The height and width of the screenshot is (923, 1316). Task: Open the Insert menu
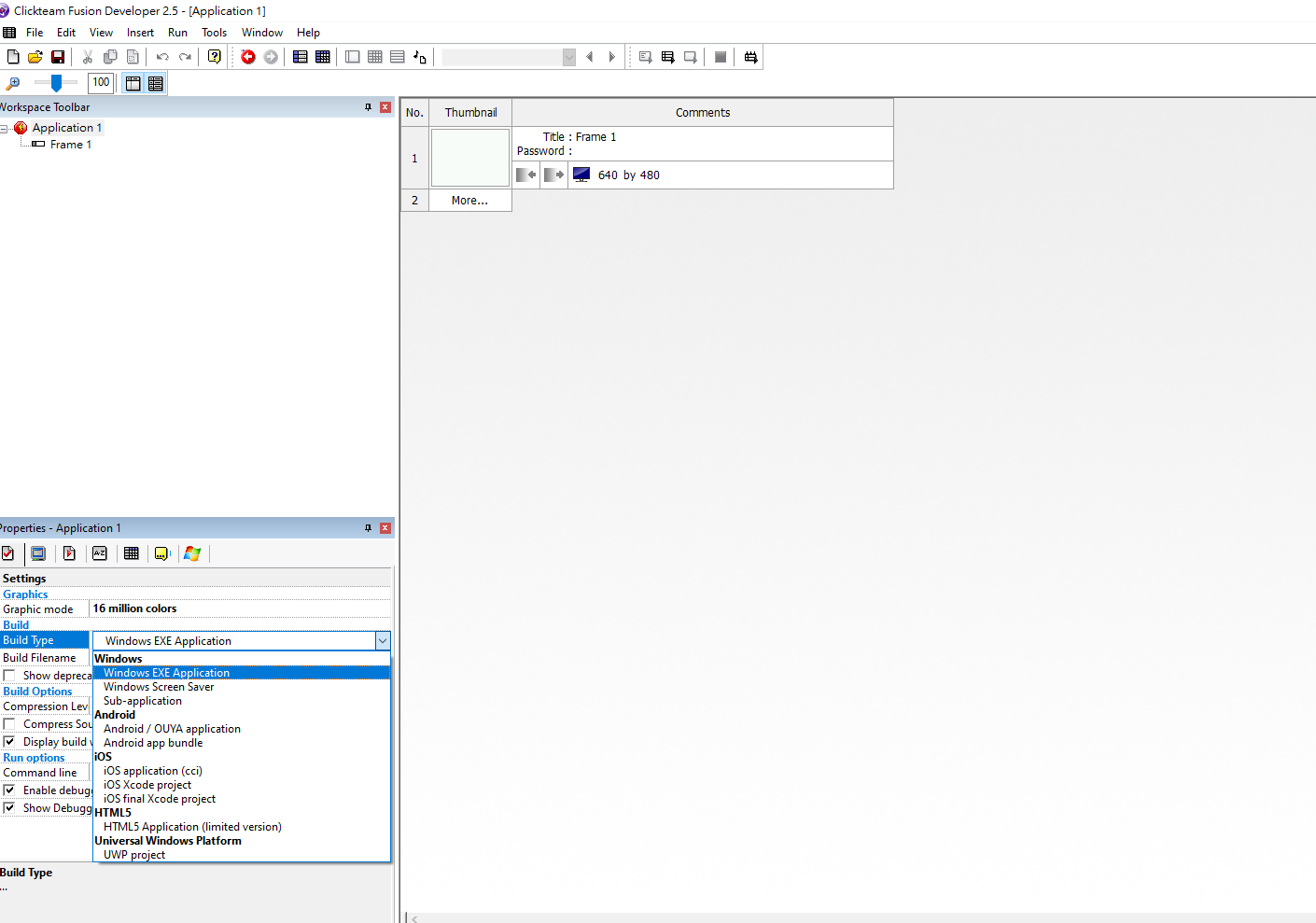point(140,33)
